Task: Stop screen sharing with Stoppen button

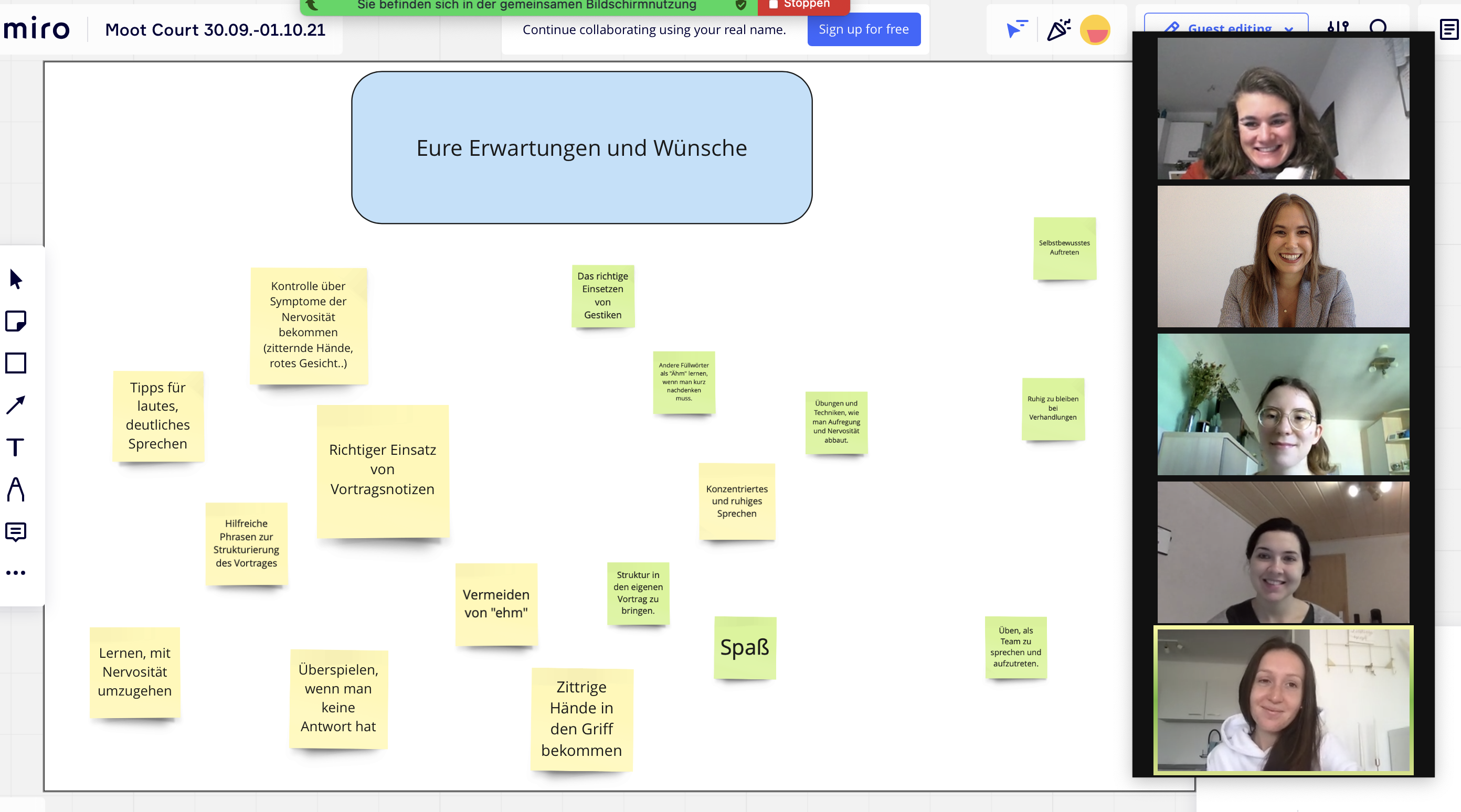Action: click(x=802, y=6)
